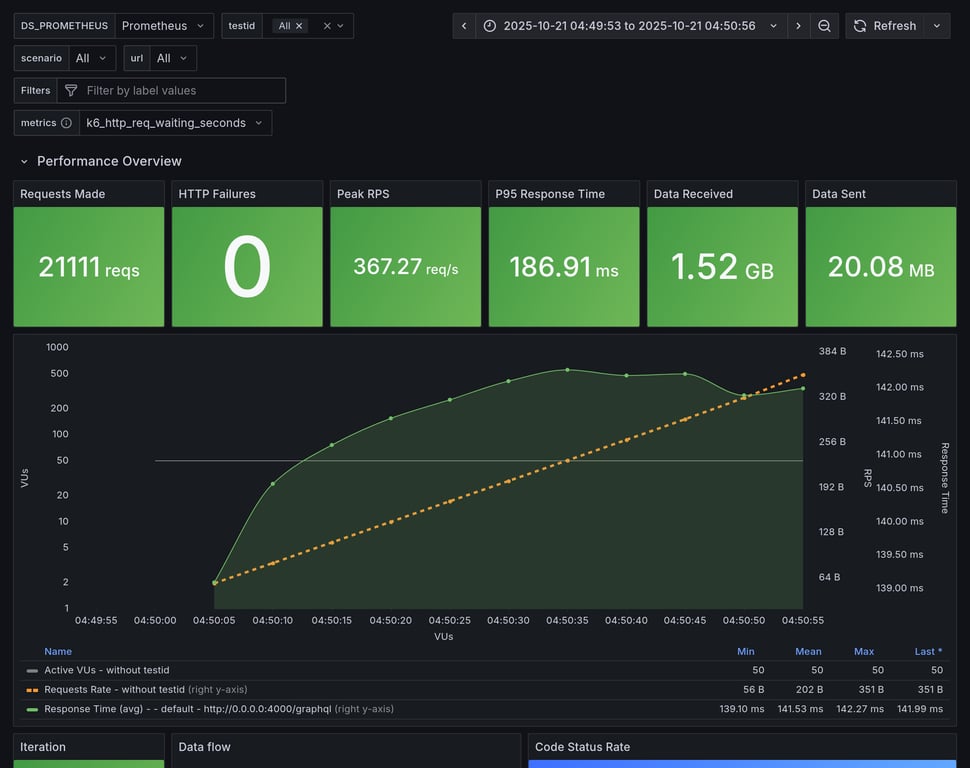This screenshot has width=970, height=768.
Task: Click the funnel icon in Filters
Action: [71, 91]
